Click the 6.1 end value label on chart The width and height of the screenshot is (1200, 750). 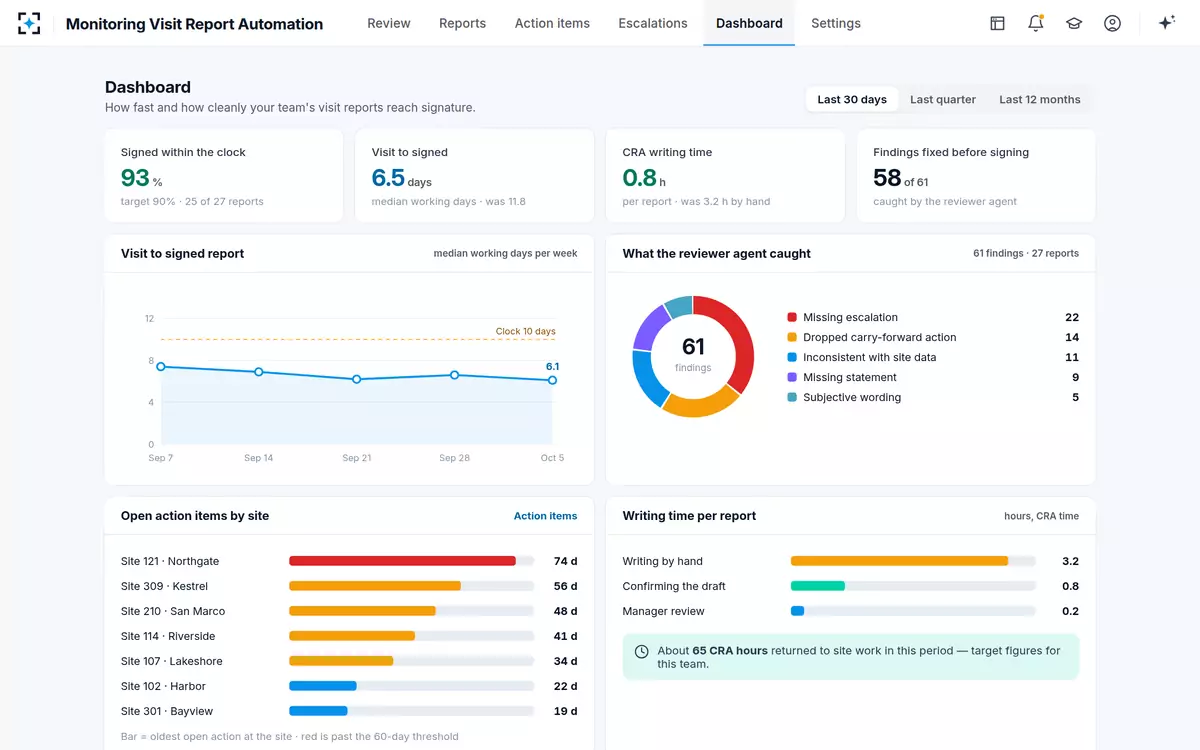click(x=552, y=366)
